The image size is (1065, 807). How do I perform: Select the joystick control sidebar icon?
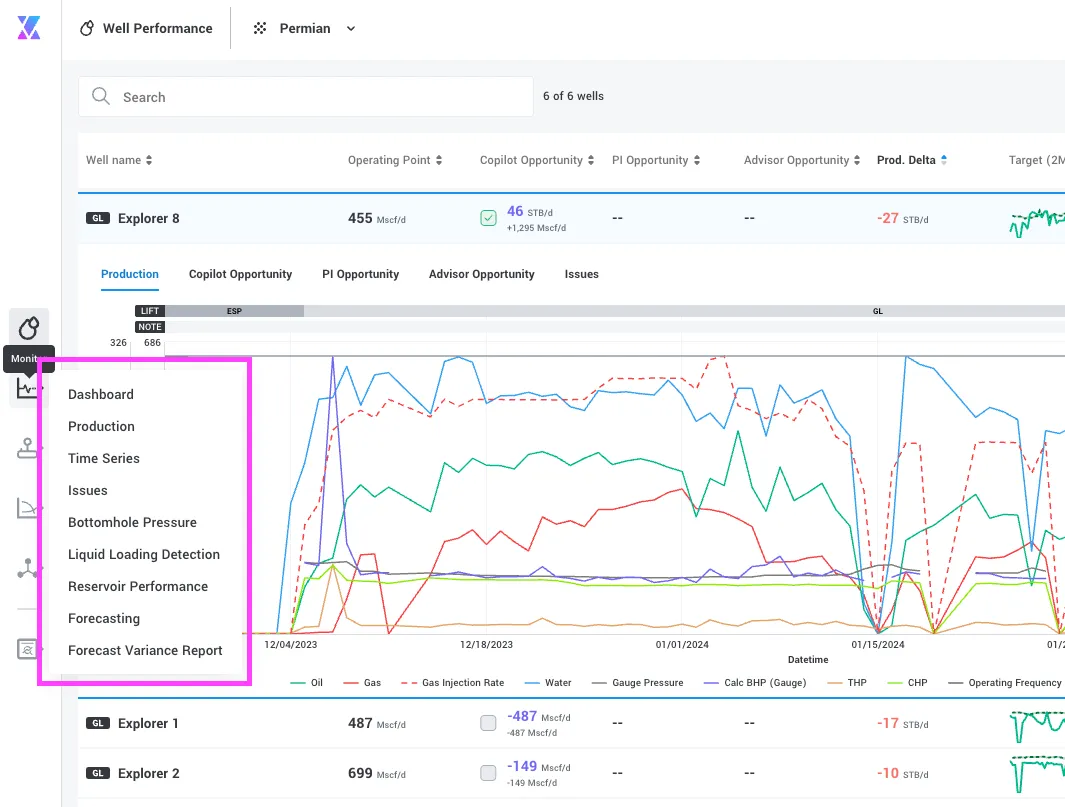26,448
